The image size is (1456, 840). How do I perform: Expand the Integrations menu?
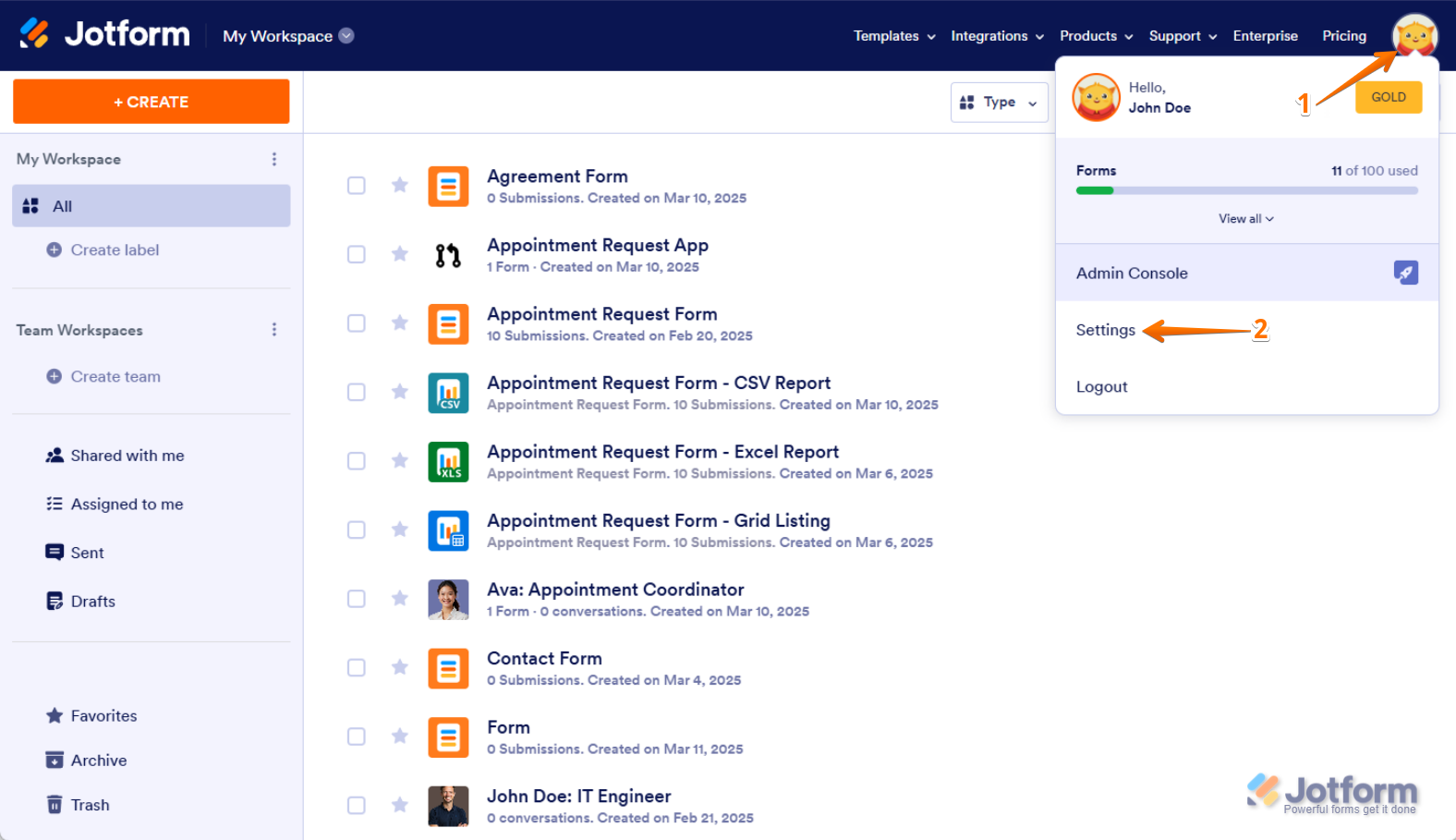pyautogui.click(x=997, y=36)
